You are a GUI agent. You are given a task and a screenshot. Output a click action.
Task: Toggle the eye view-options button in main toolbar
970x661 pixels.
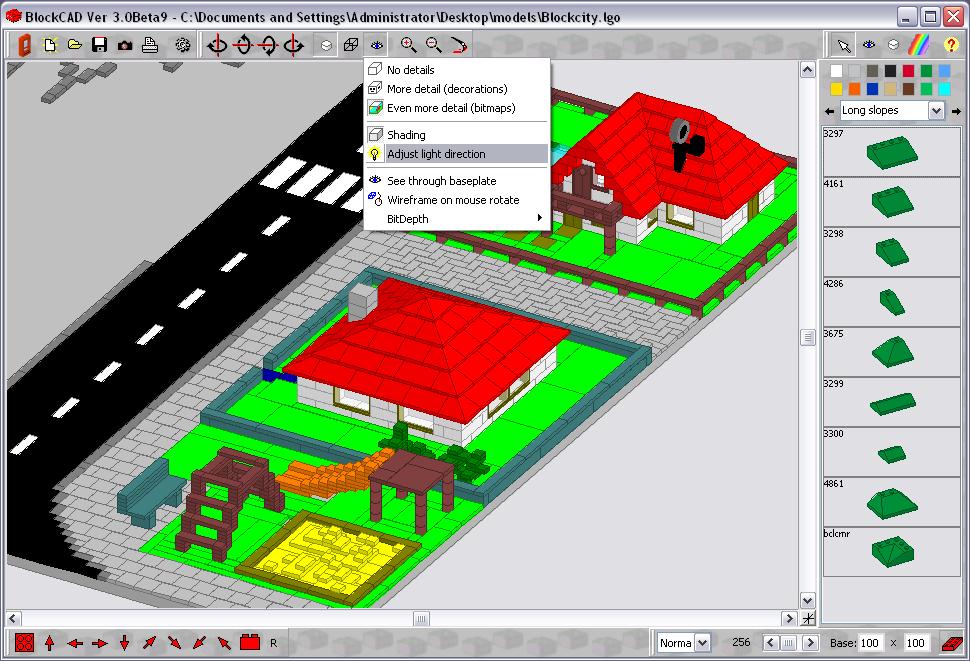[376, 45]
